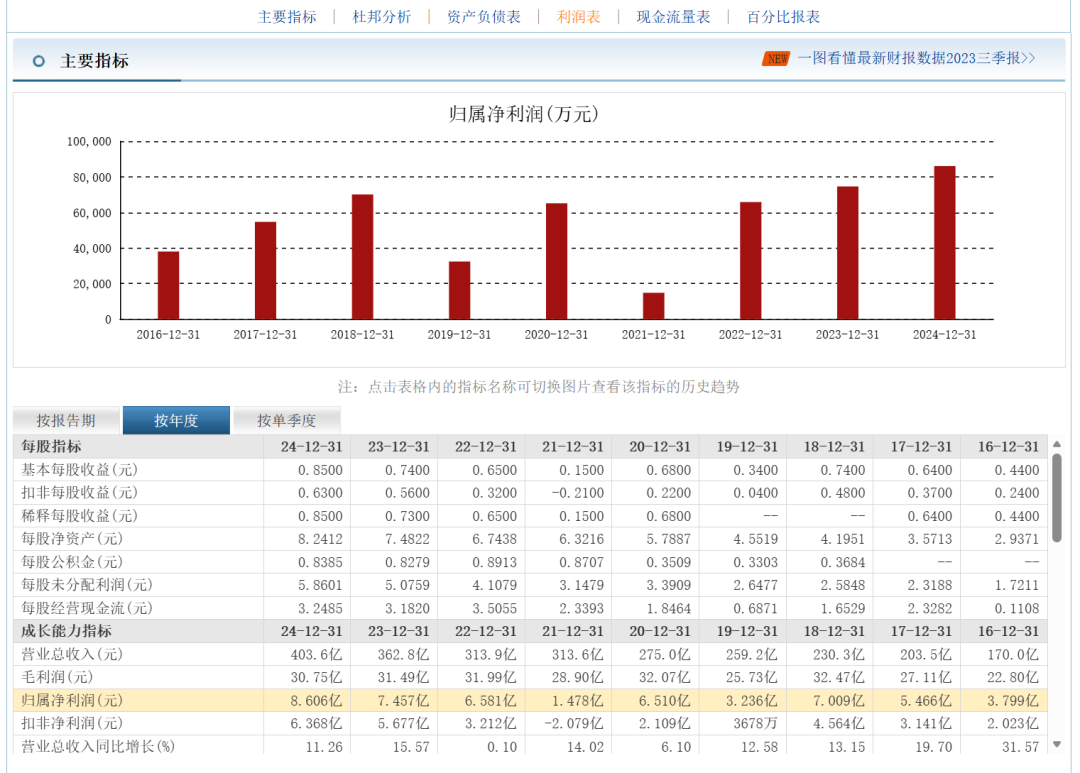
Task: Open 百分比报表 in top navigation
Action: point(783,17)
